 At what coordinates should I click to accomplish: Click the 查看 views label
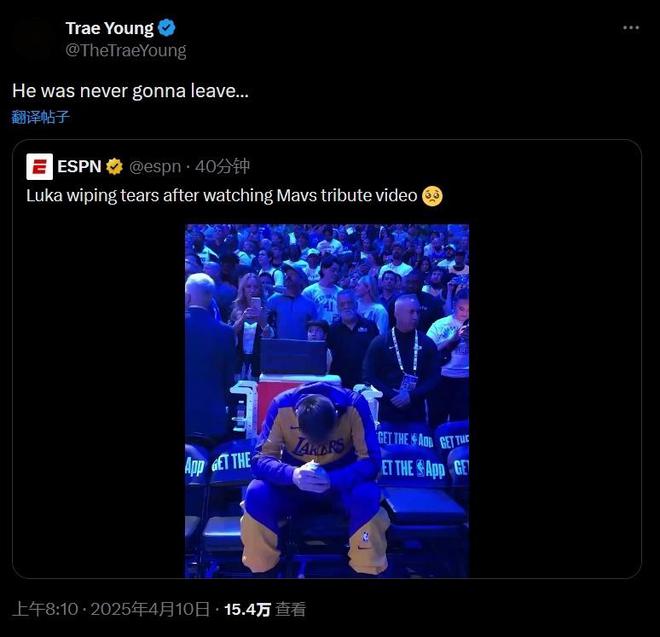point(290,609)
